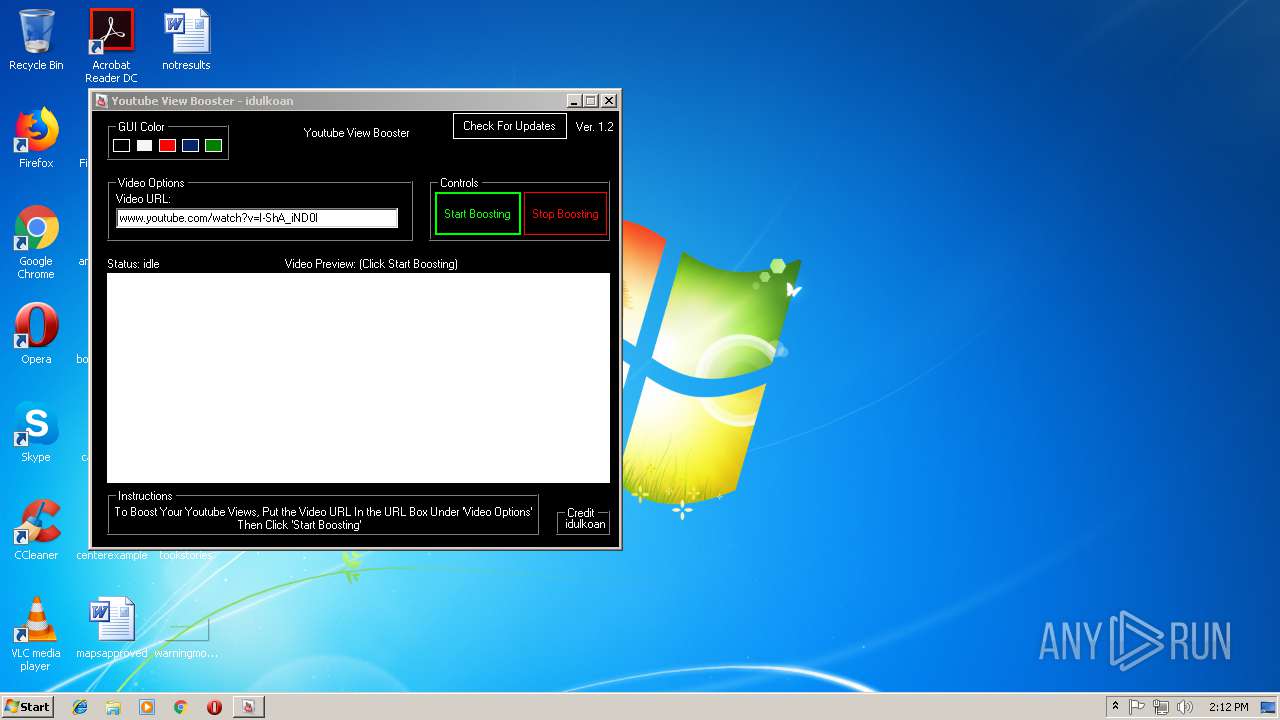Open the Google Chrome desktop shortcut
Screen dimensions: 1280x720
pos(36,242)
